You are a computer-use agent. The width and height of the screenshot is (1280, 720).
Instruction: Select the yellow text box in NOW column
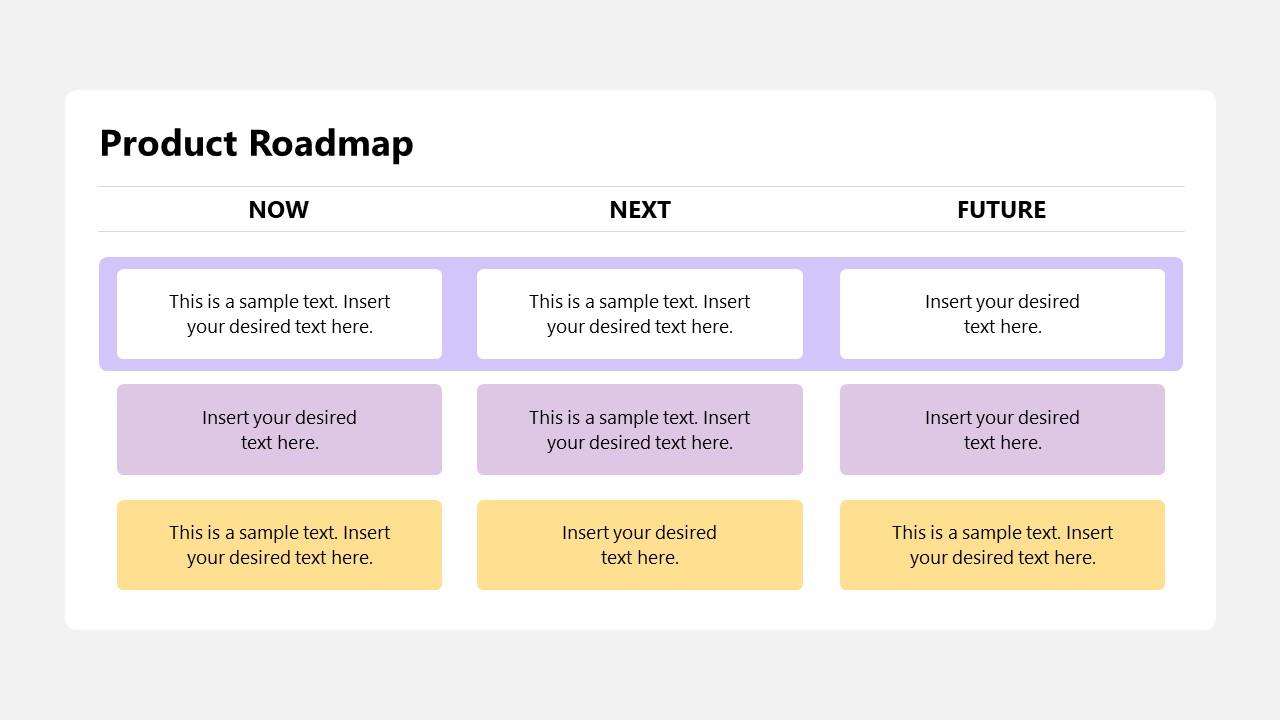[x=279, y=545]
